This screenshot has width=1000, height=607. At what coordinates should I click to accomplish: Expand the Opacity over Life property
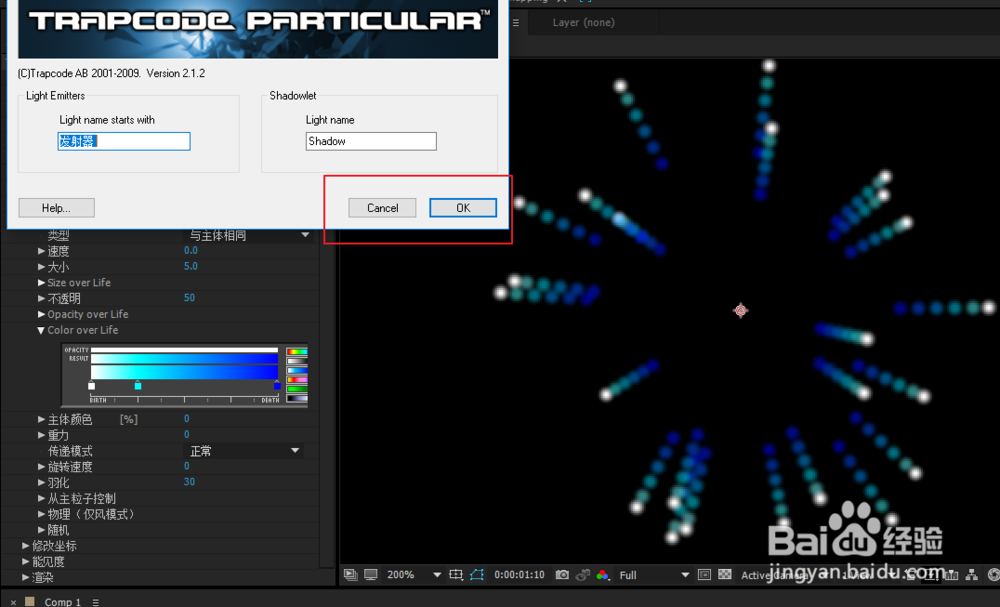pyautogui.click(x=41, y=314)
